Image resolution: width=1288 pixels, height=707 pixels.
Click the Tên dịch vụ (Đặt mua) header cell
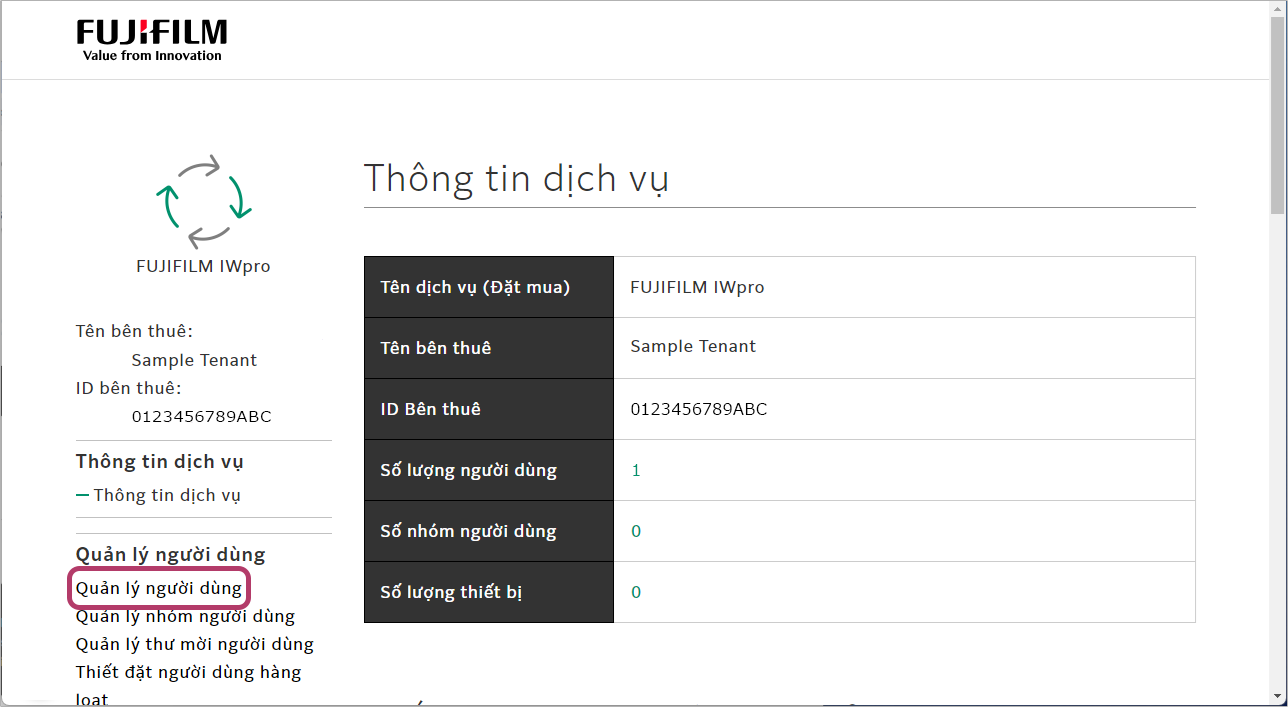pos(489,287)
